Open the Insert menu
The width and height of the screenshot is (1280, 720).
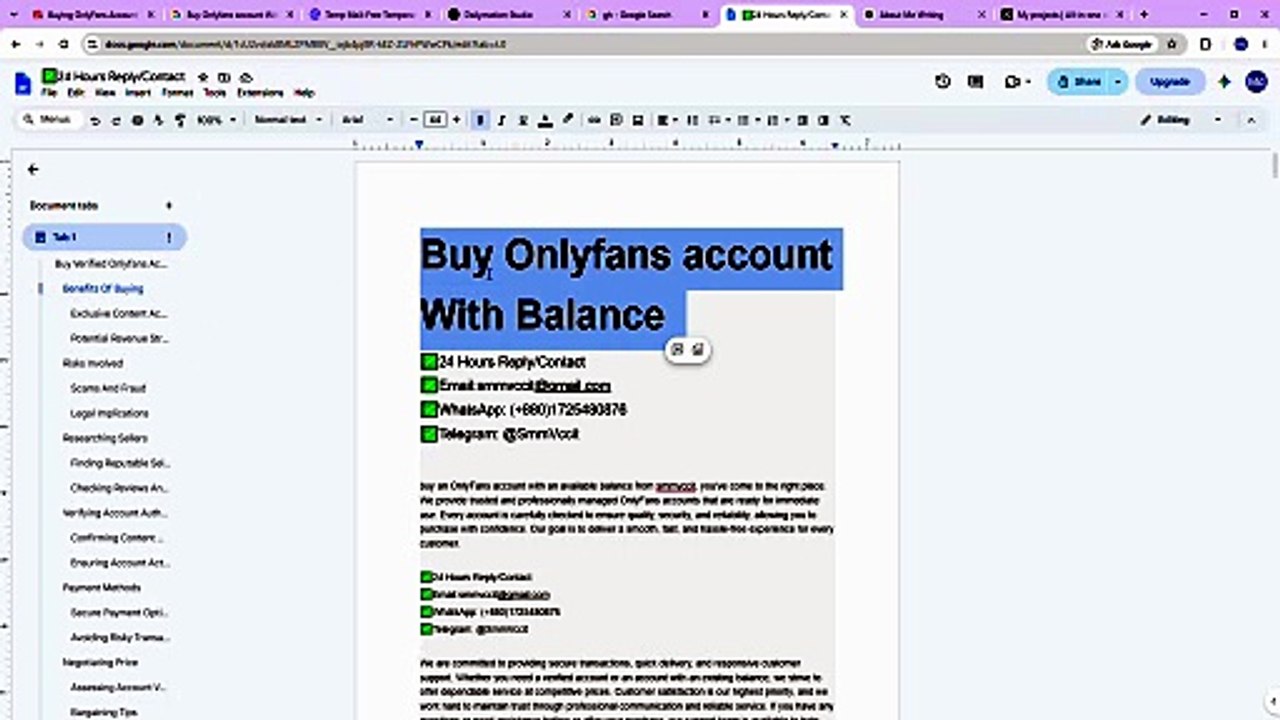click(138, 93)
